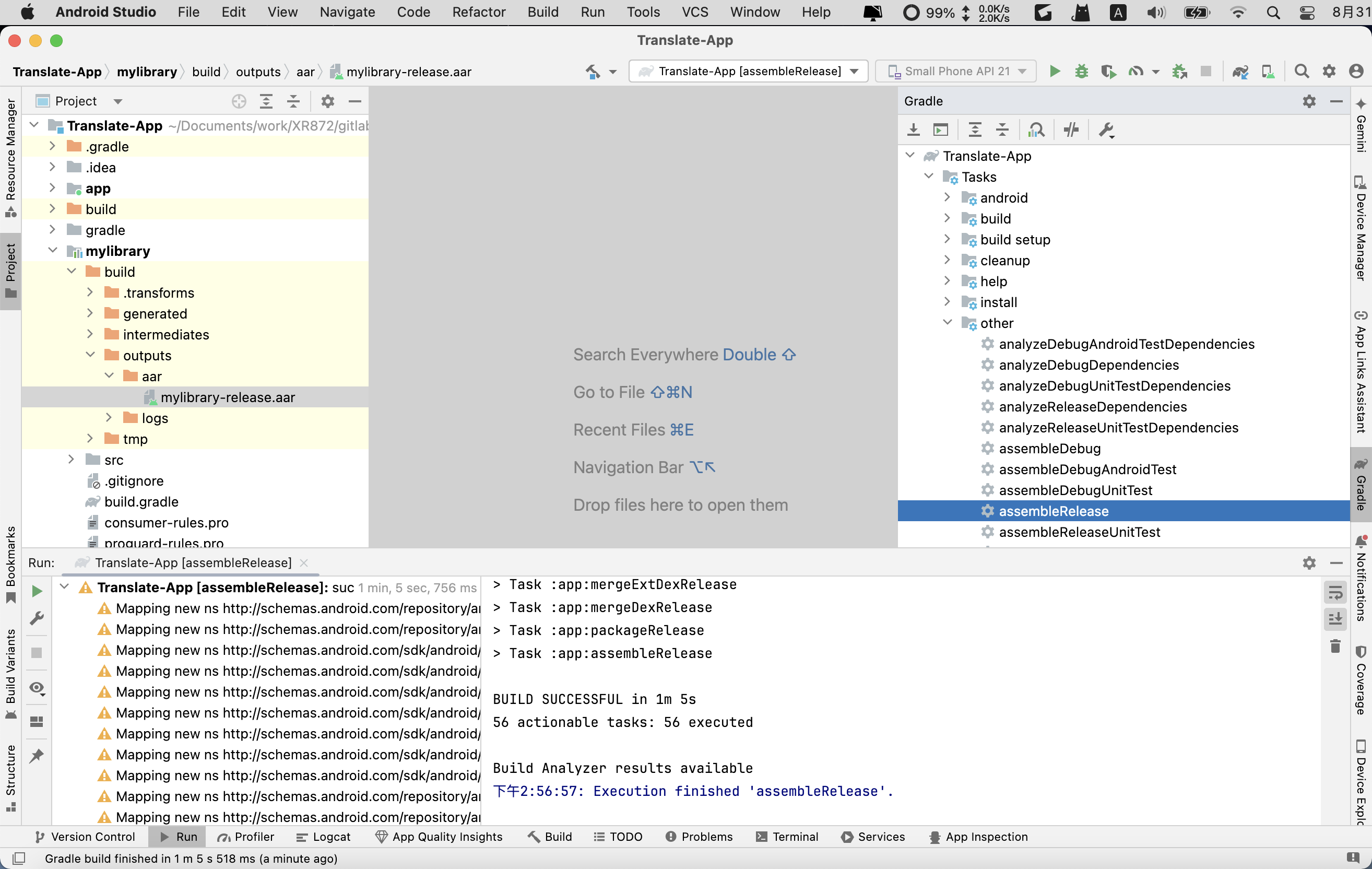Expand the intermediates folder
This screenshot has height=869, width=1372.
click(x=90, y=334)
